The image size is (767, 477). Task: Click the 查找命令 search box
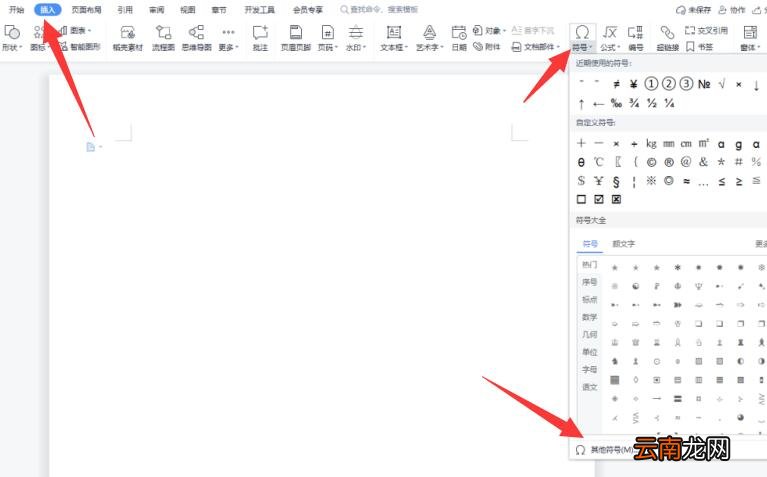(380, 9)
